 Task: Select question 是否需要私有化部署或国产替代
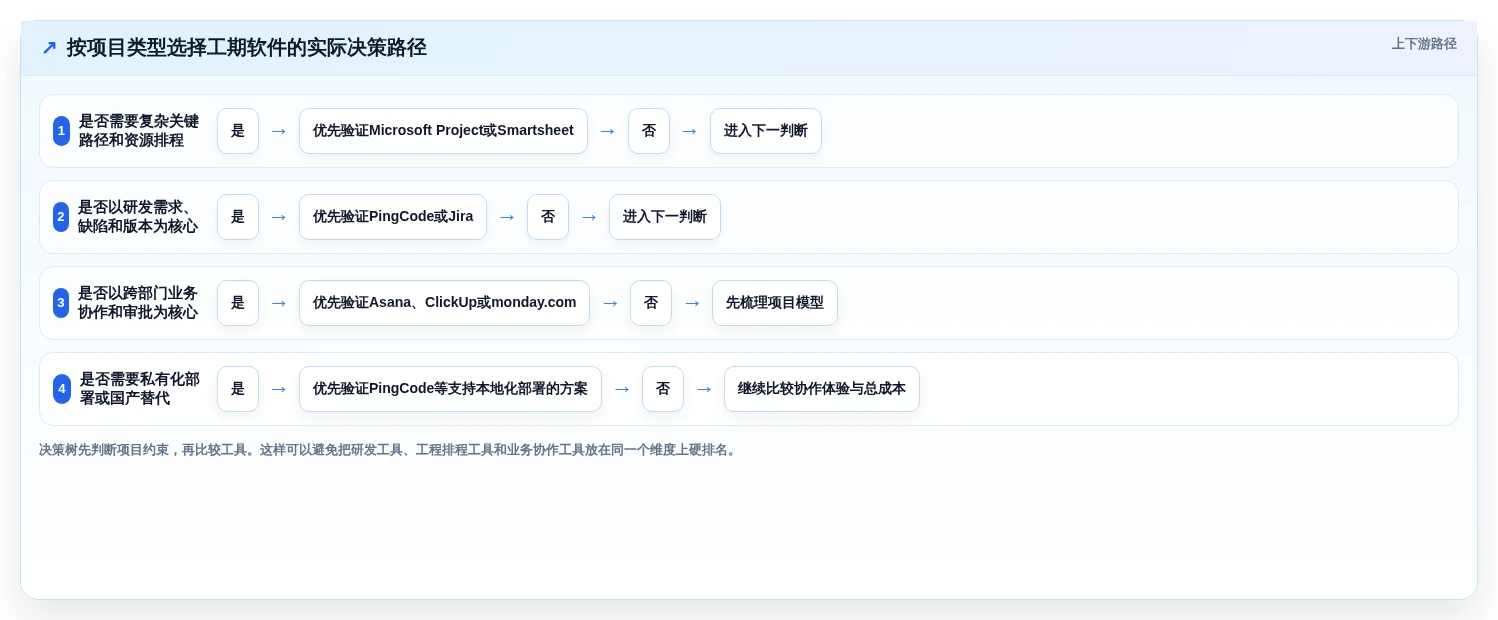140,389
